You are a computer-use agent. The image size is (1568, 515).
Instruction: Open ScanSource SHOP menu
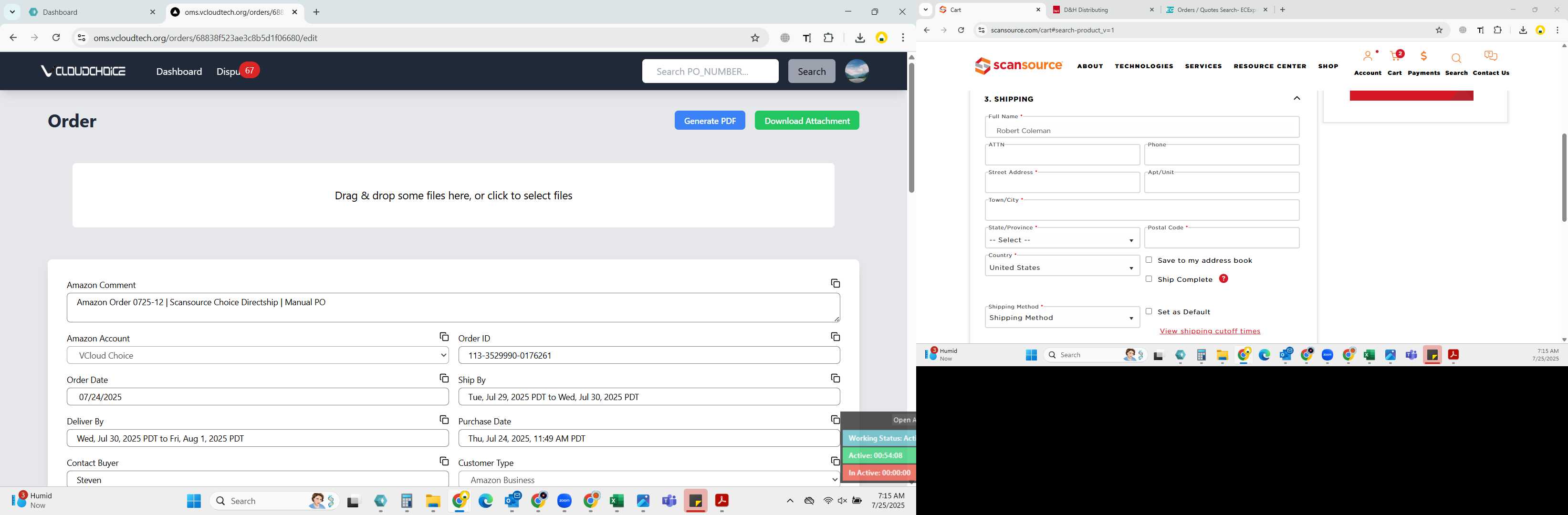pos(1328,66)
